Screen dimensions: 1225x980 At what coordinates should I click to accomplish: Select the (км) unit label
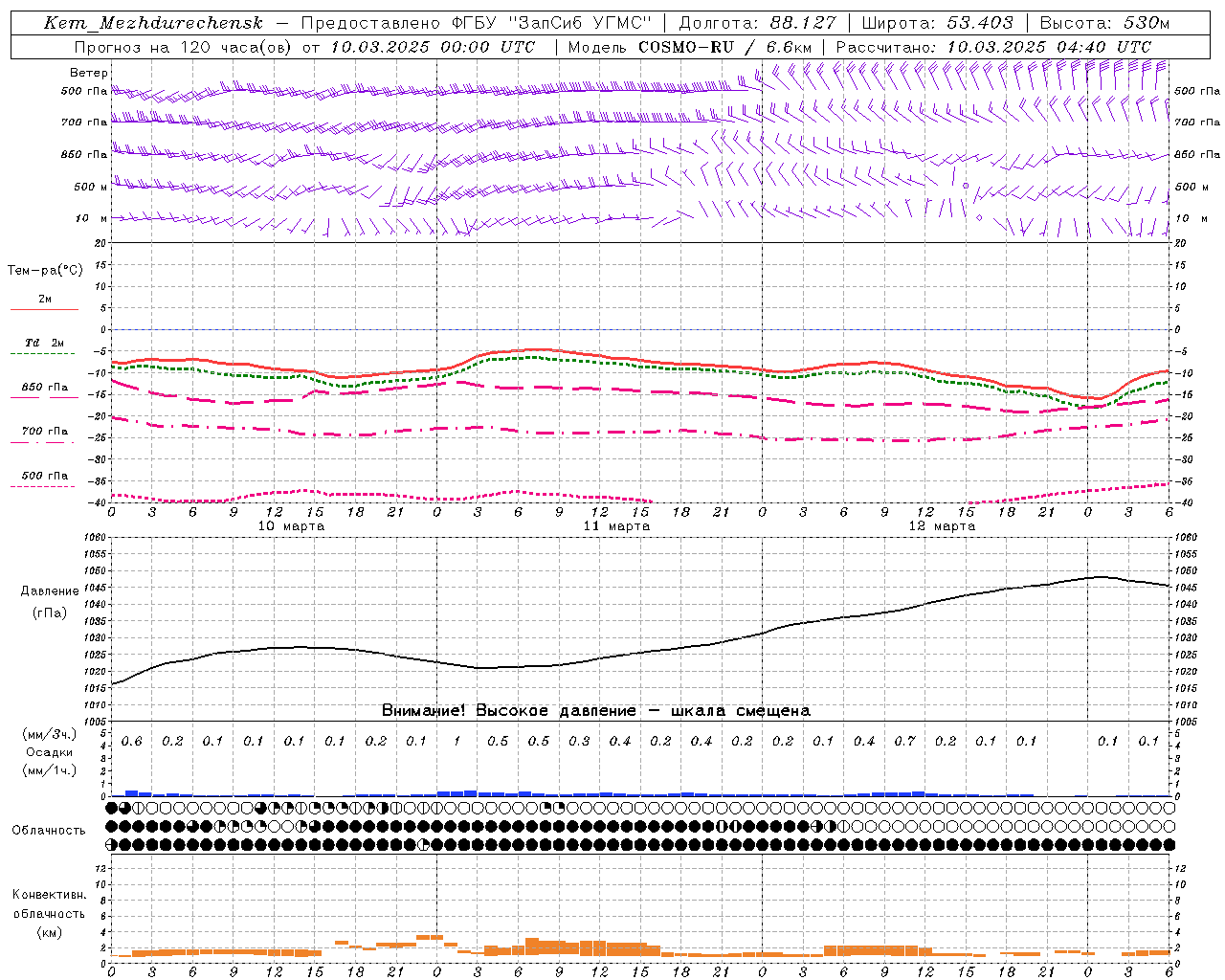click(49, 932)
